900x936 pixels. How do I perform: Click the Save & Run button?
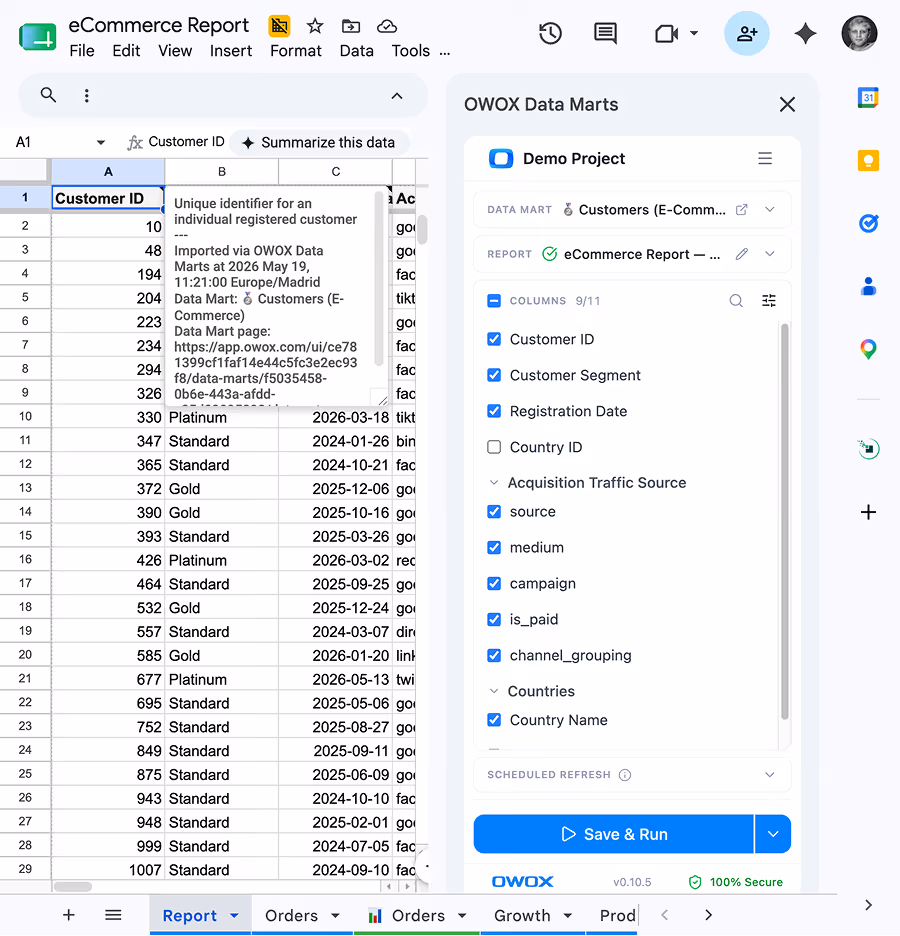(614, 834)
